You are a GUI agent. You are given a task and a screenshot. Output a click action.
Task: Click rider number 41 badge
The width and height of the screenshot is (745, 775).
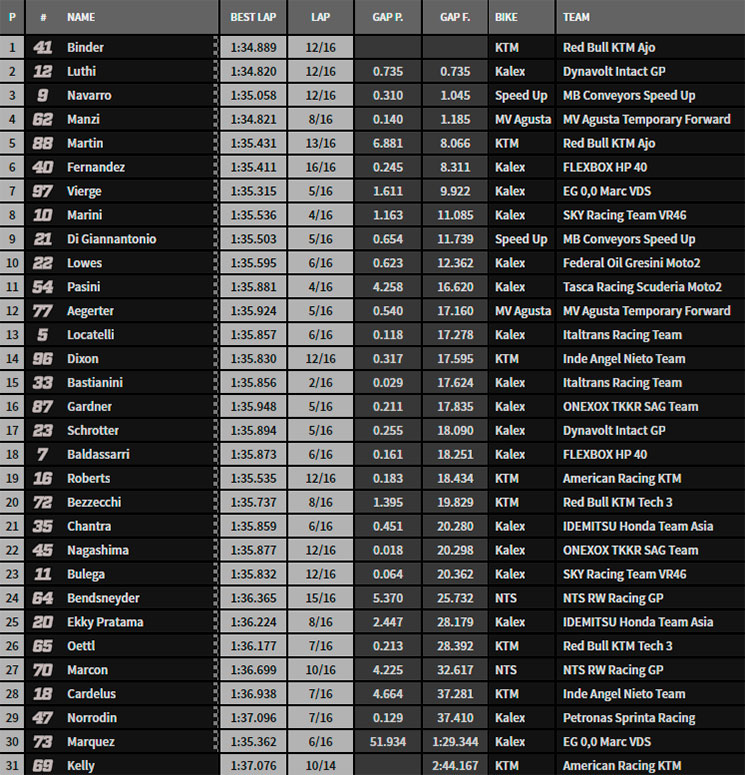[x=43, y=47]
